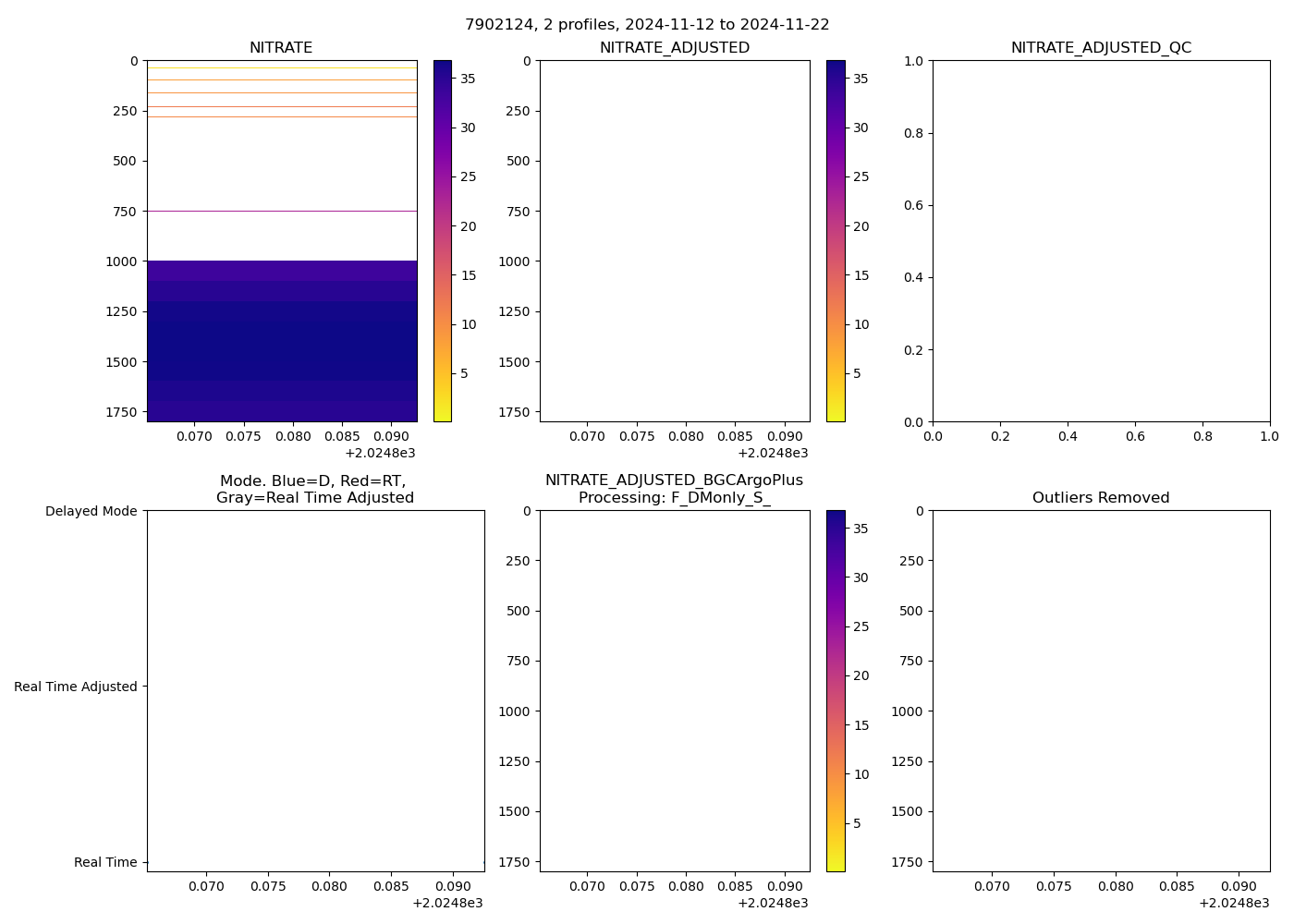Select the Real Time Adjusted axis label
Viewport: 1294px width, 924px height.
coord(76,687)
